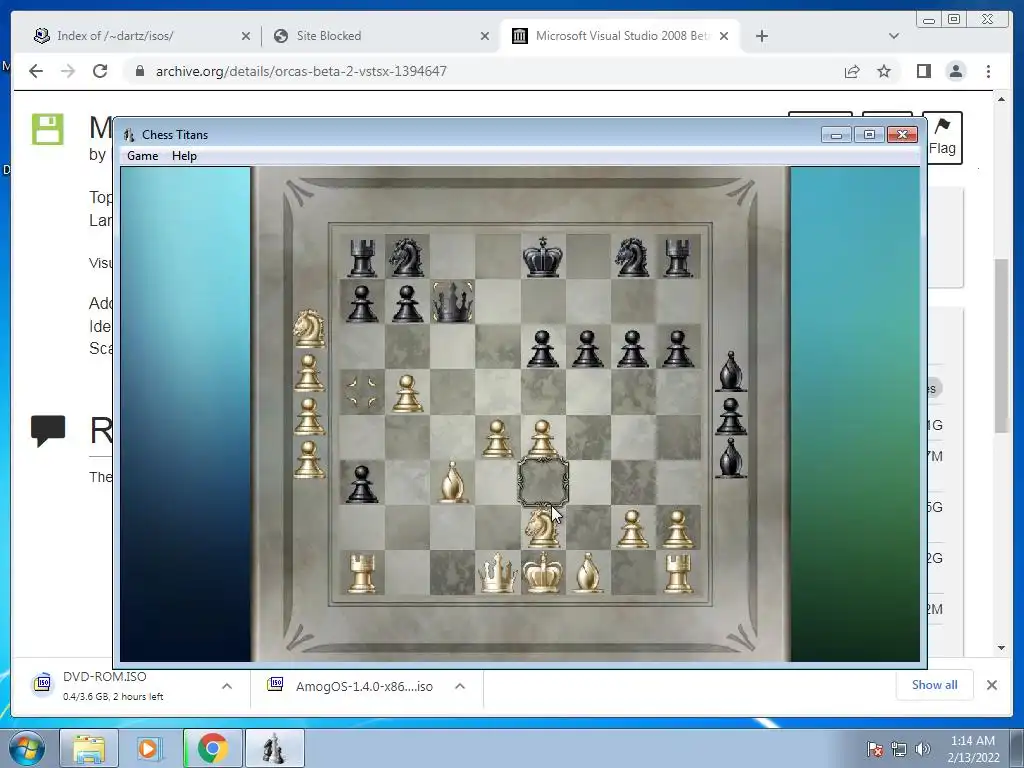
Task: Select the white rook on a1
Action: pos(362,573)
